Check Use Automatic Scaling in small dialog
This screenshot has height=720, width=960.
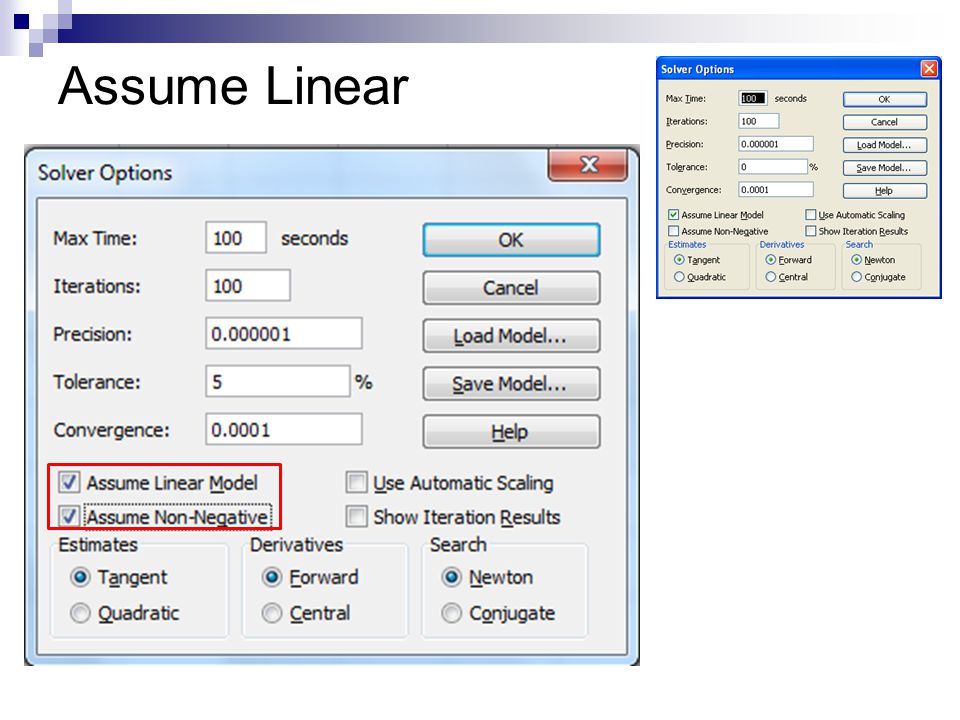tap(811, 215)
